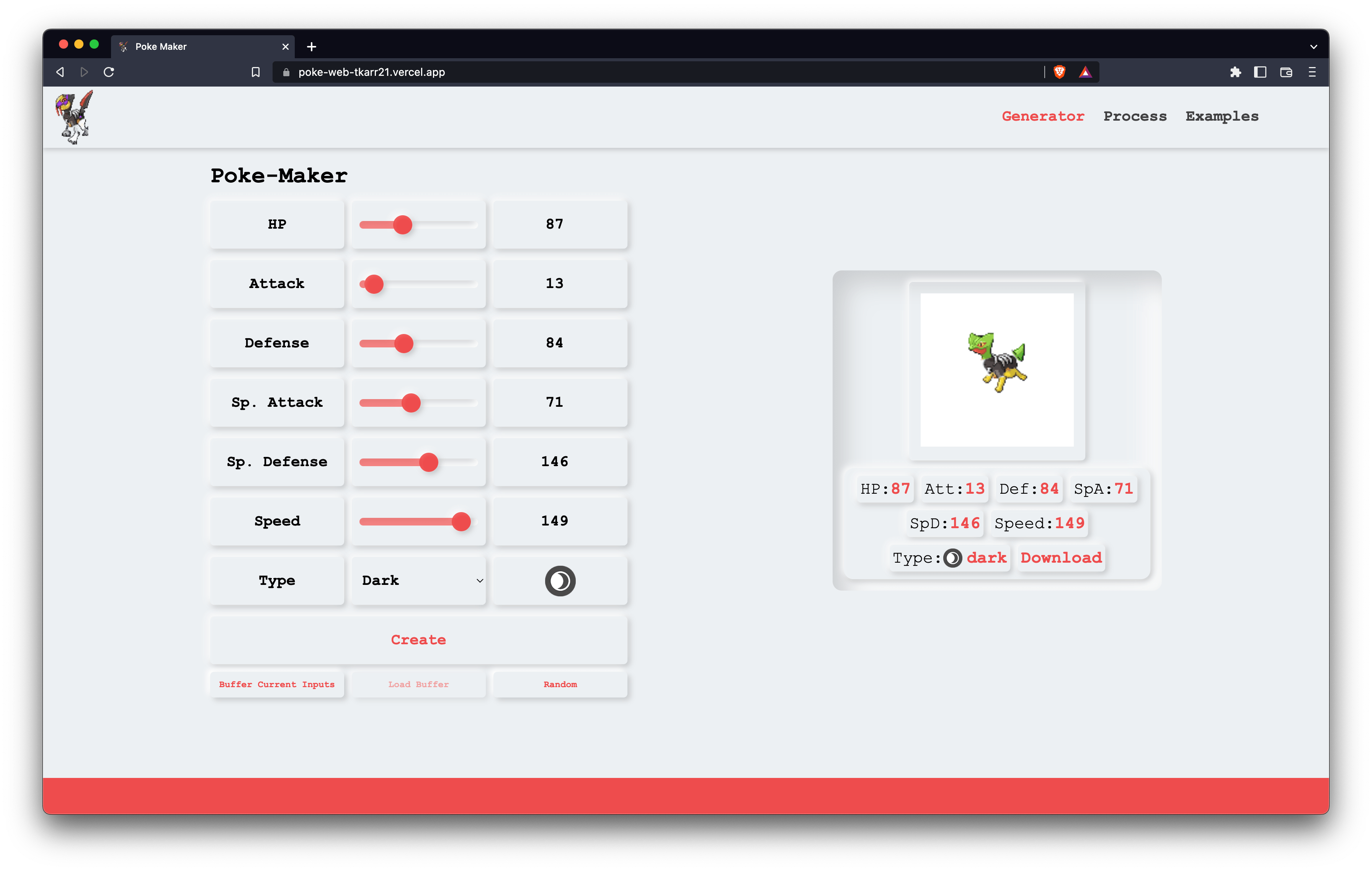Click the Sp. Defense slider handle

(x=429, y=462)
